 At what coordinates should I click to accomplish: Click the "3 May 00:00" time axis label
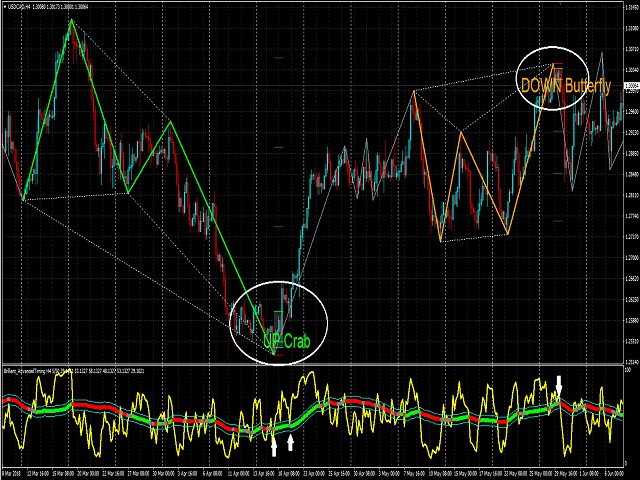tap(389, 473)
